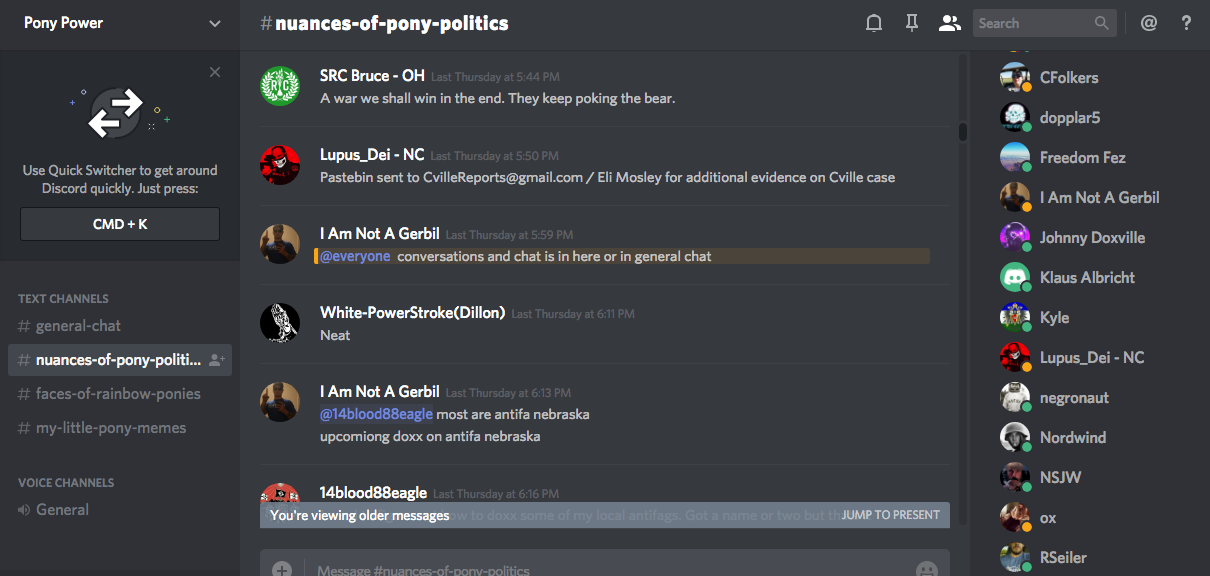Collapse the Text Channels category
Screen dimensions: 1210x576
63,299
